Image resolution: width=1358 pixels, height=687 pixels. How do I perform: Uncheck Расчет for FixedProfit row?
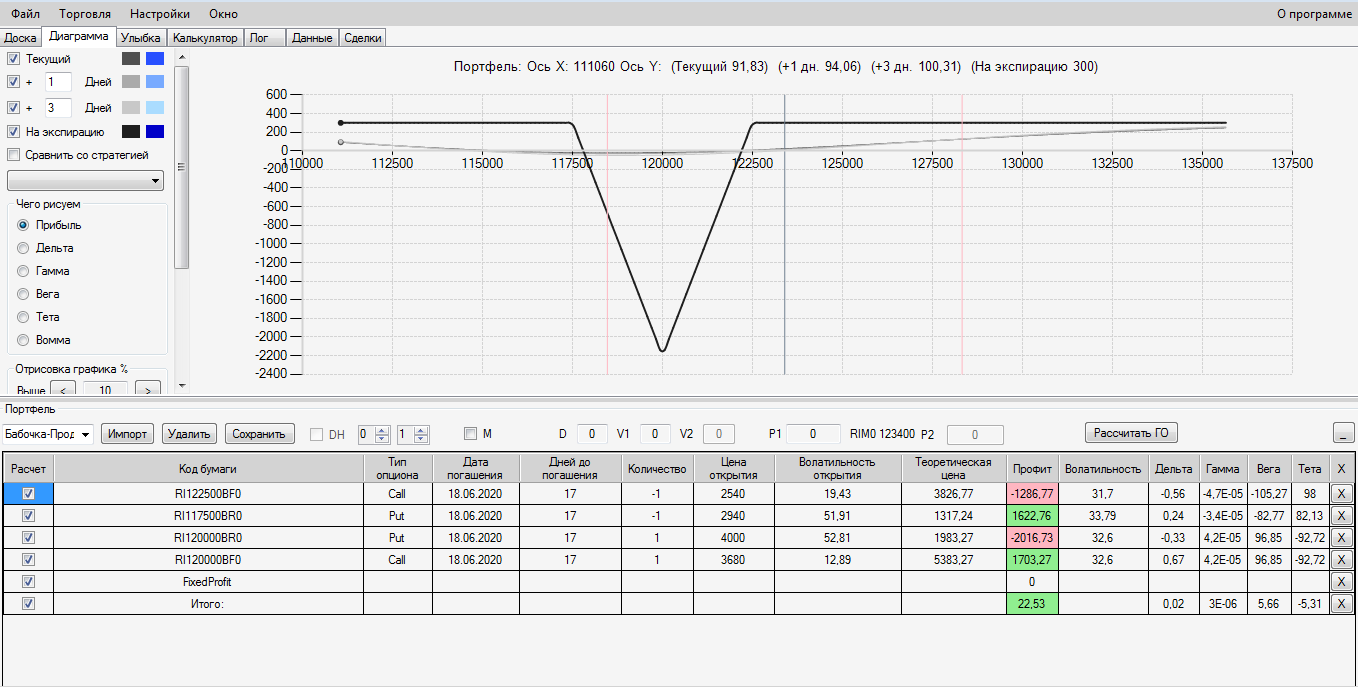28,582
